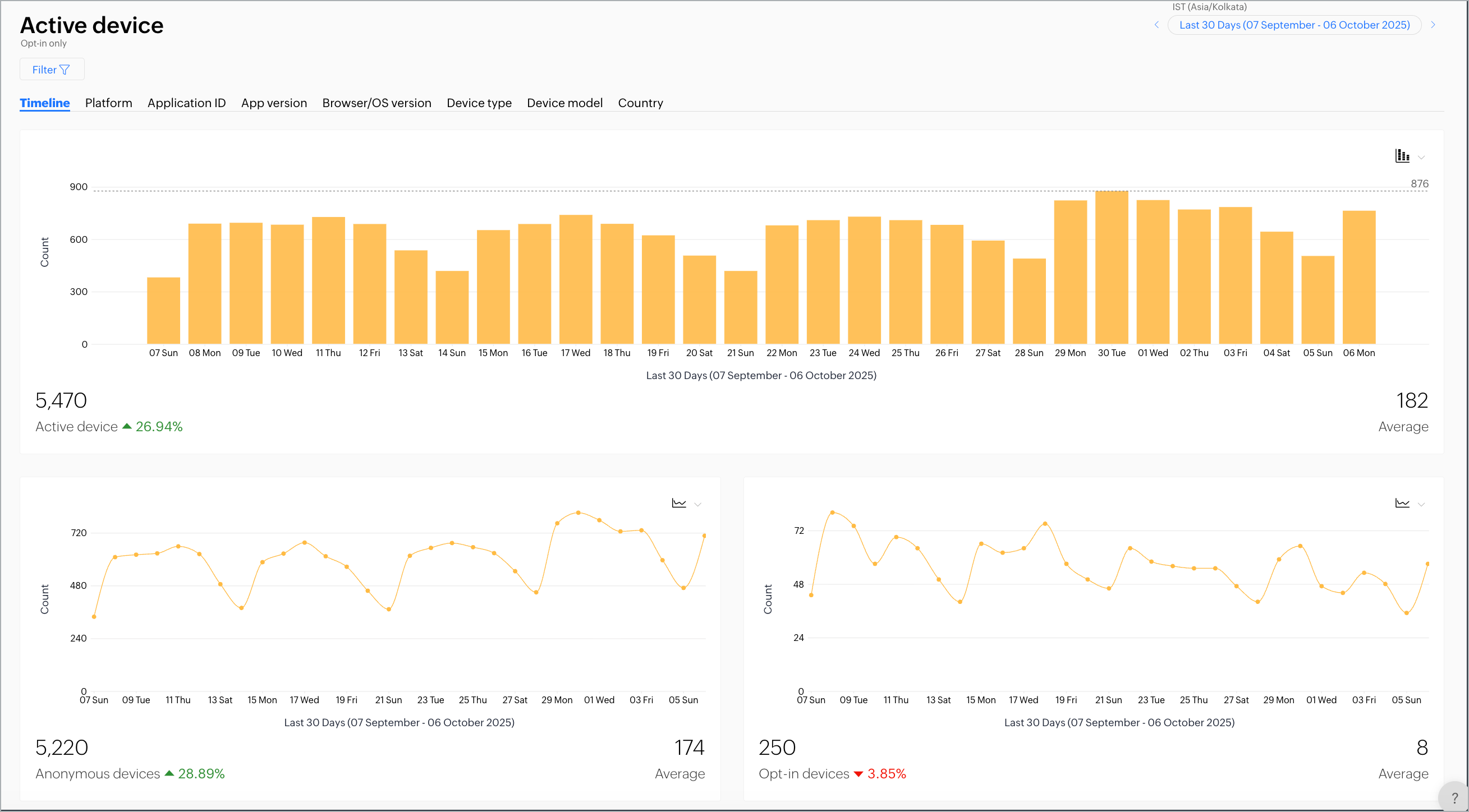The height and width of the screenshot is (812, 1469).
Task: Switch to the Application ID tab
Action: pos(186,103)
